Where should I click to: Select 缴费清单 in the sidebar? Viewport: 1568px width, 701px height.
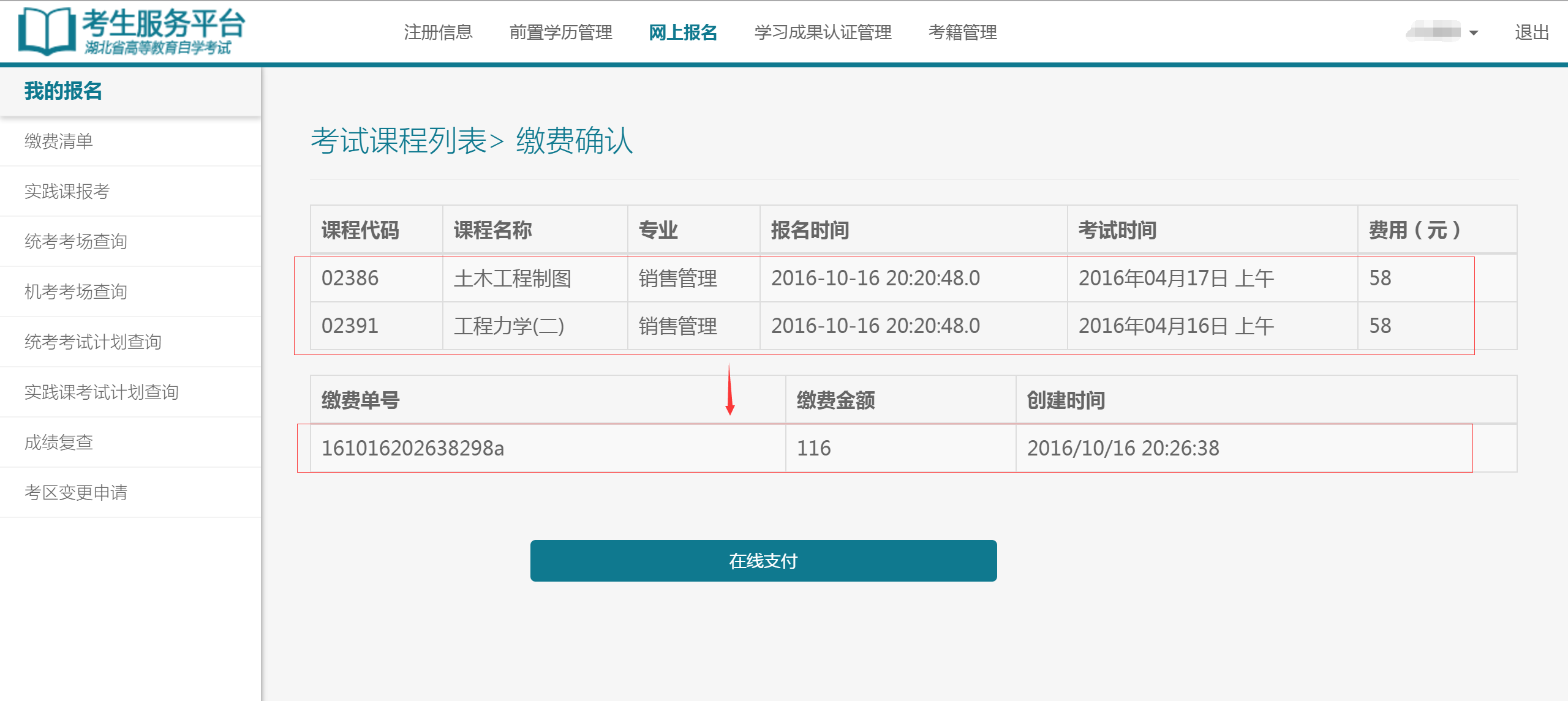(58, 141)
